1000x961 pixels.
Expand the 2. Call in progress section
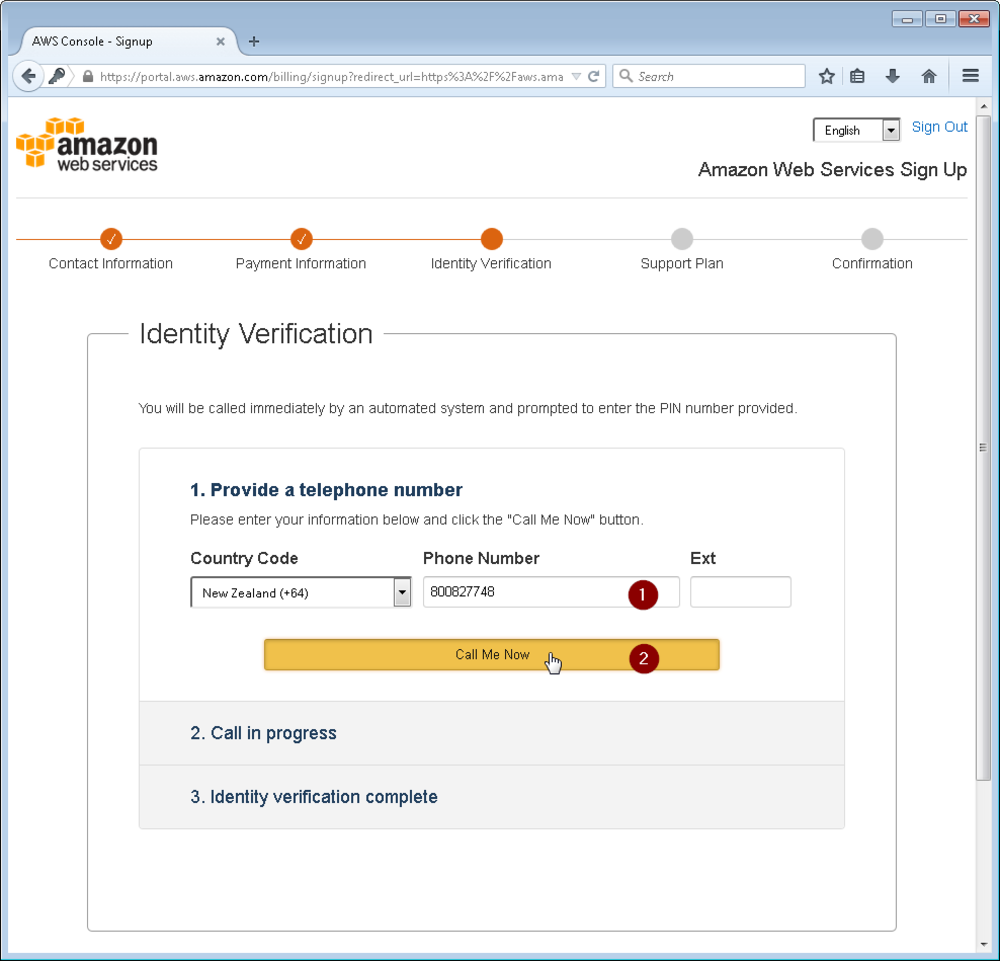[x=492, y=733]
